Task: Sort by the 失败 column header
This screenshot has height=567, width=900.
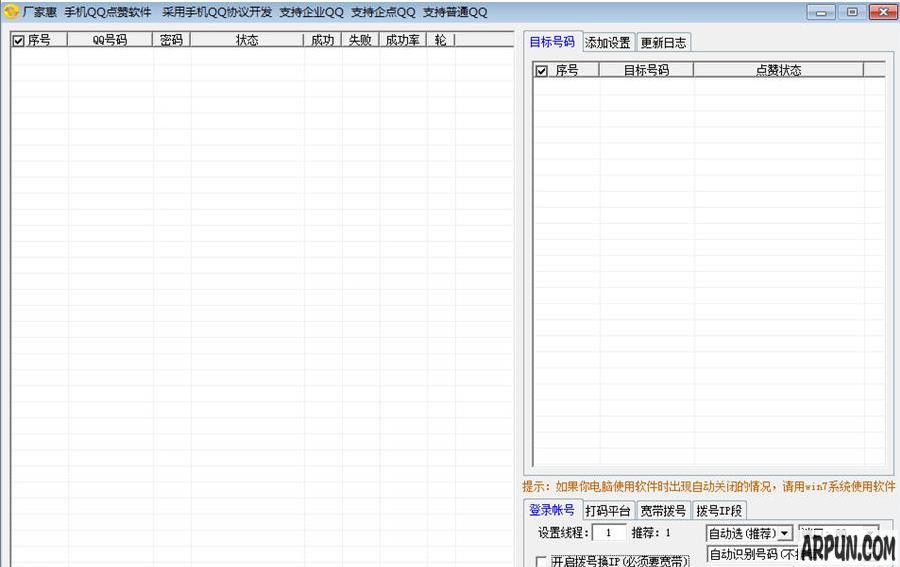Action: pyautogui.click(x=360, y=40)
